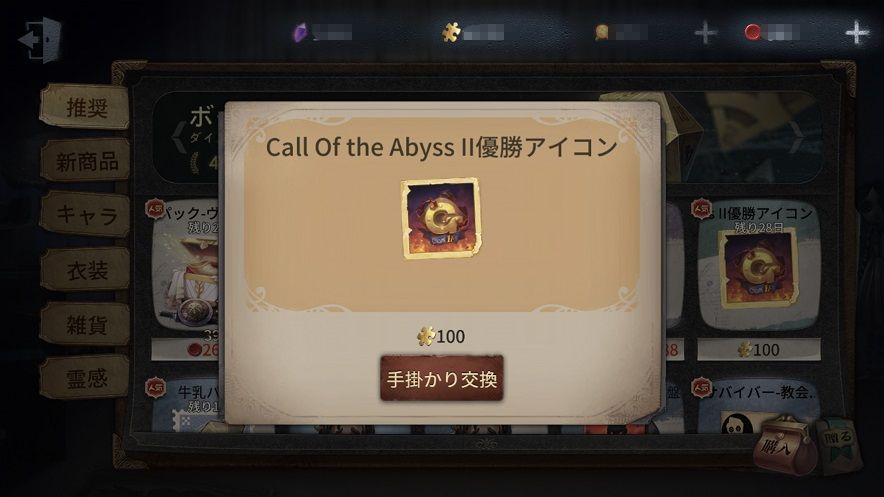Screen dimensions: 884x497
Task: Select the purple fragment currency icon
Action: [300, 32]
